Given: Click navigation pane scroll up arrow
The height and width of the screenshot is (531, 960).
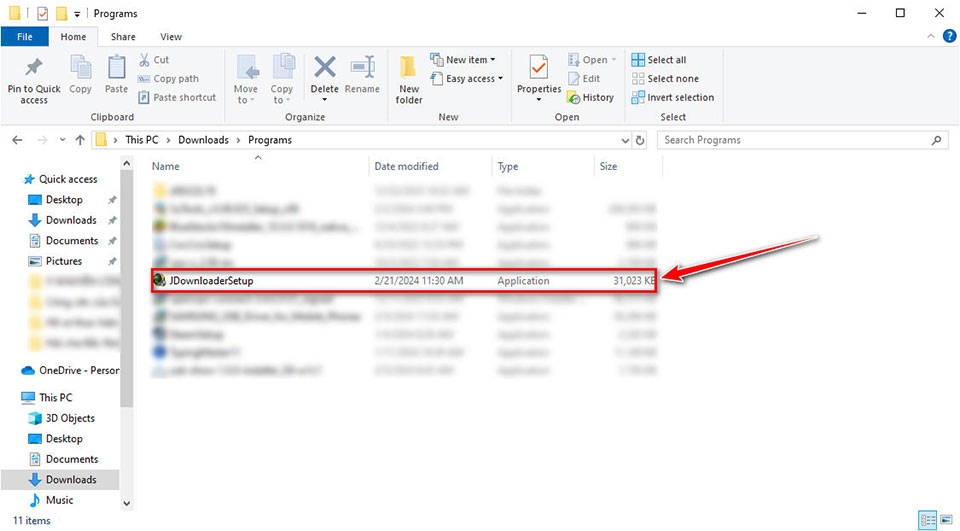Looking at the screenshot, I should [127, 164].
